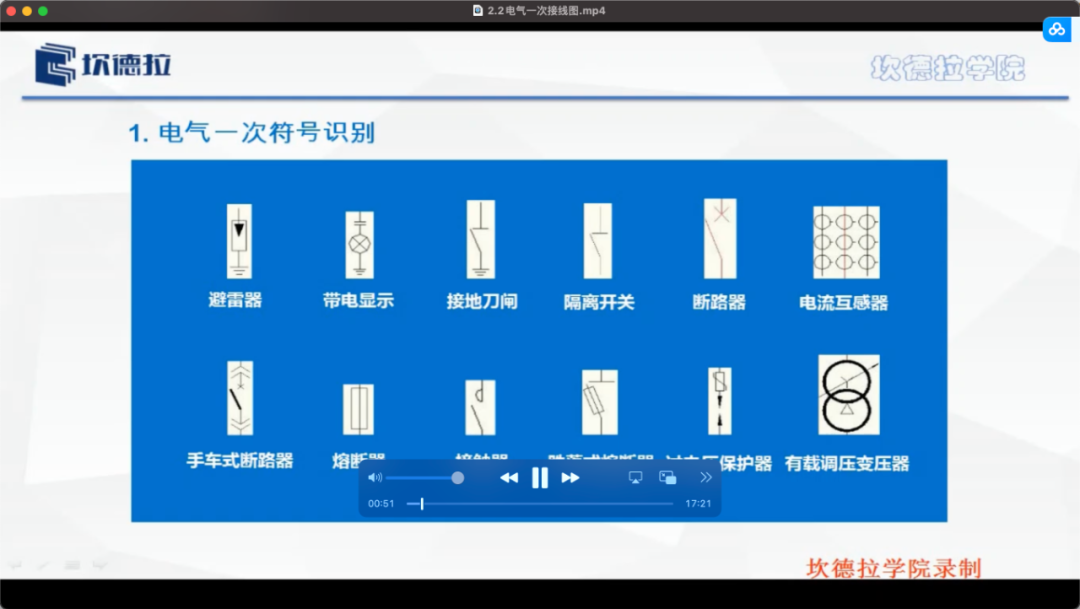Click the overvoltage protector symbol image
Screen dimensions: 1080x609
click(720, 401)
